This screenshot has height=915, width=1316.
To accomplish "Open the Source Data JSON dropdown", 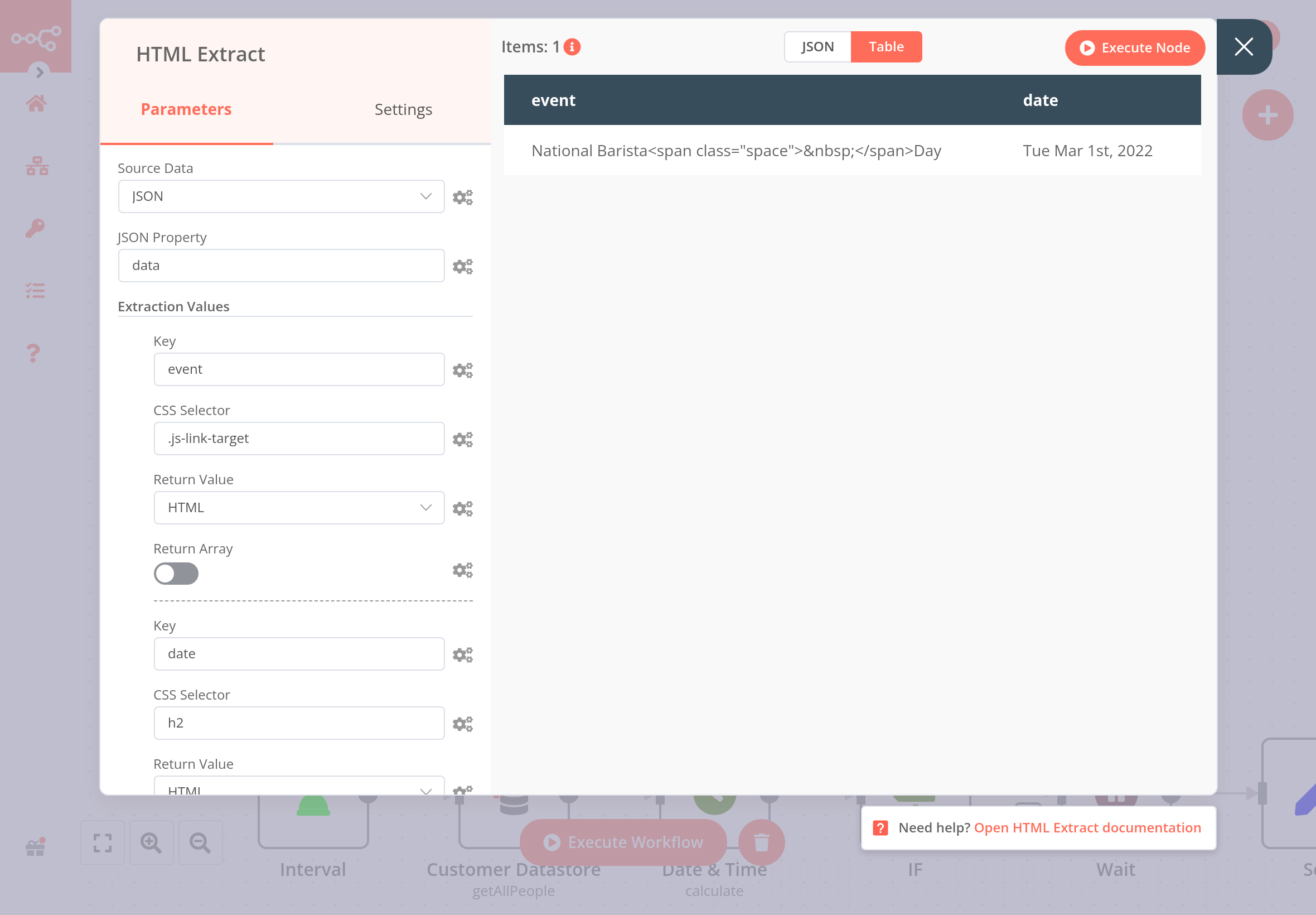I will coord(280,196).
